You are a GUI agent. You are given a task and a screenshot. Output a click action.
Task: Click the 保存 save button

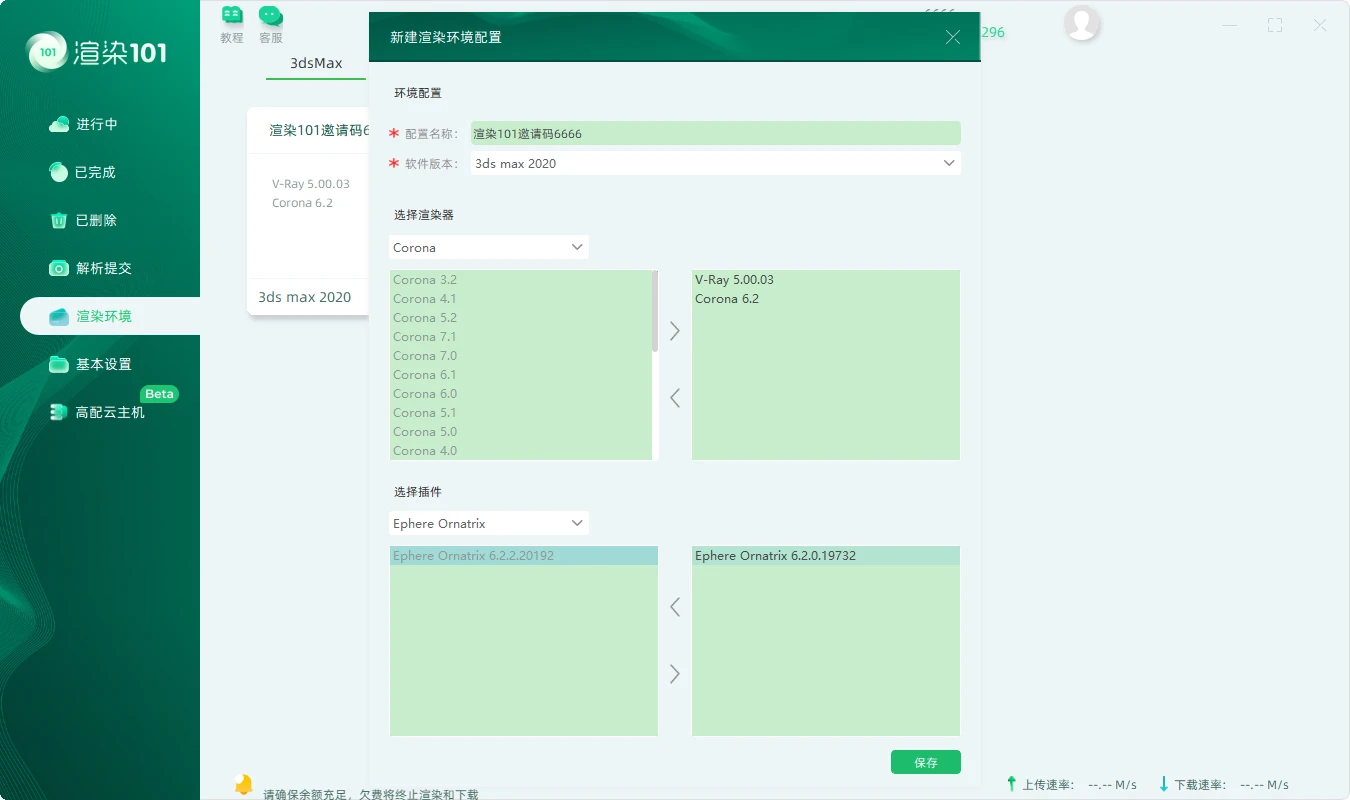pyautogui.click(x=926, y=762)
